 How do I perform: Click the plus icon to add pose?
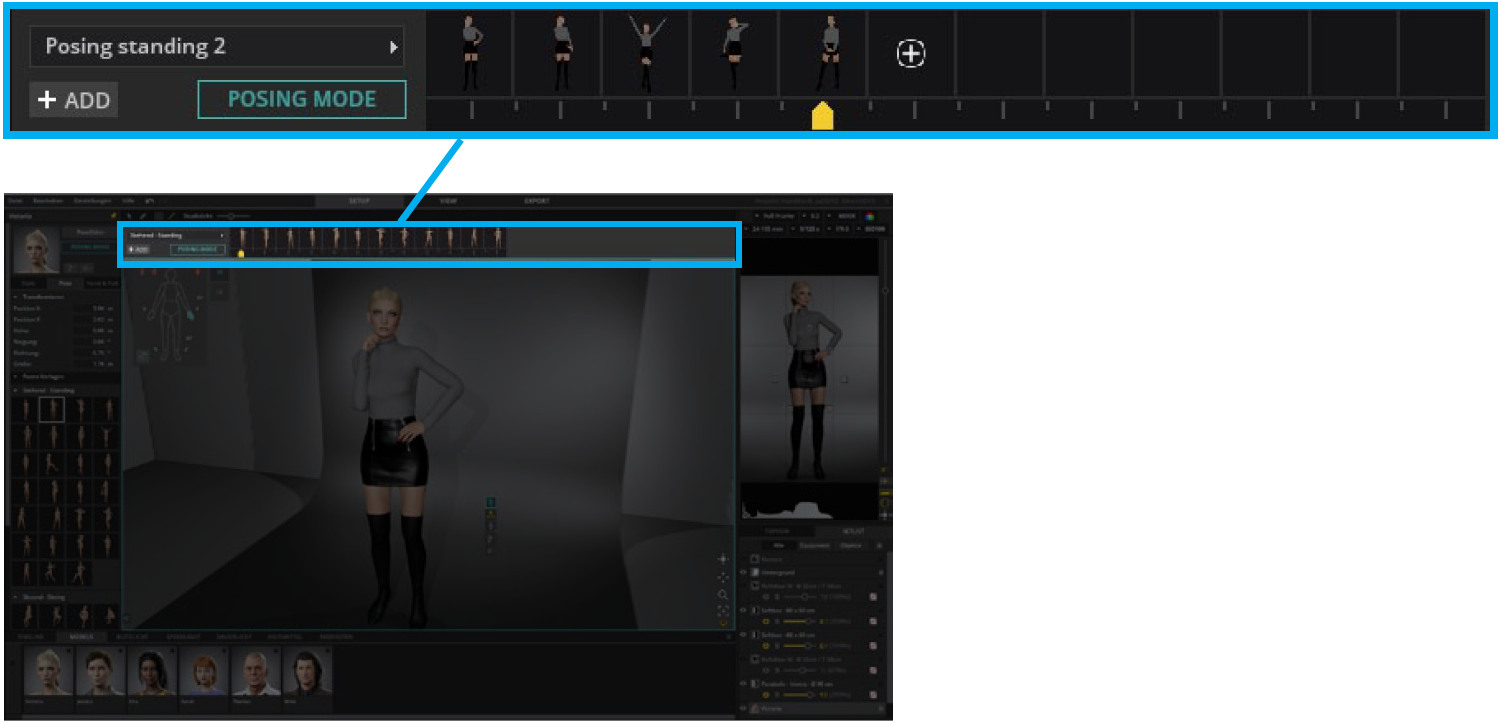pyautogui.click(x=910, y=55)
